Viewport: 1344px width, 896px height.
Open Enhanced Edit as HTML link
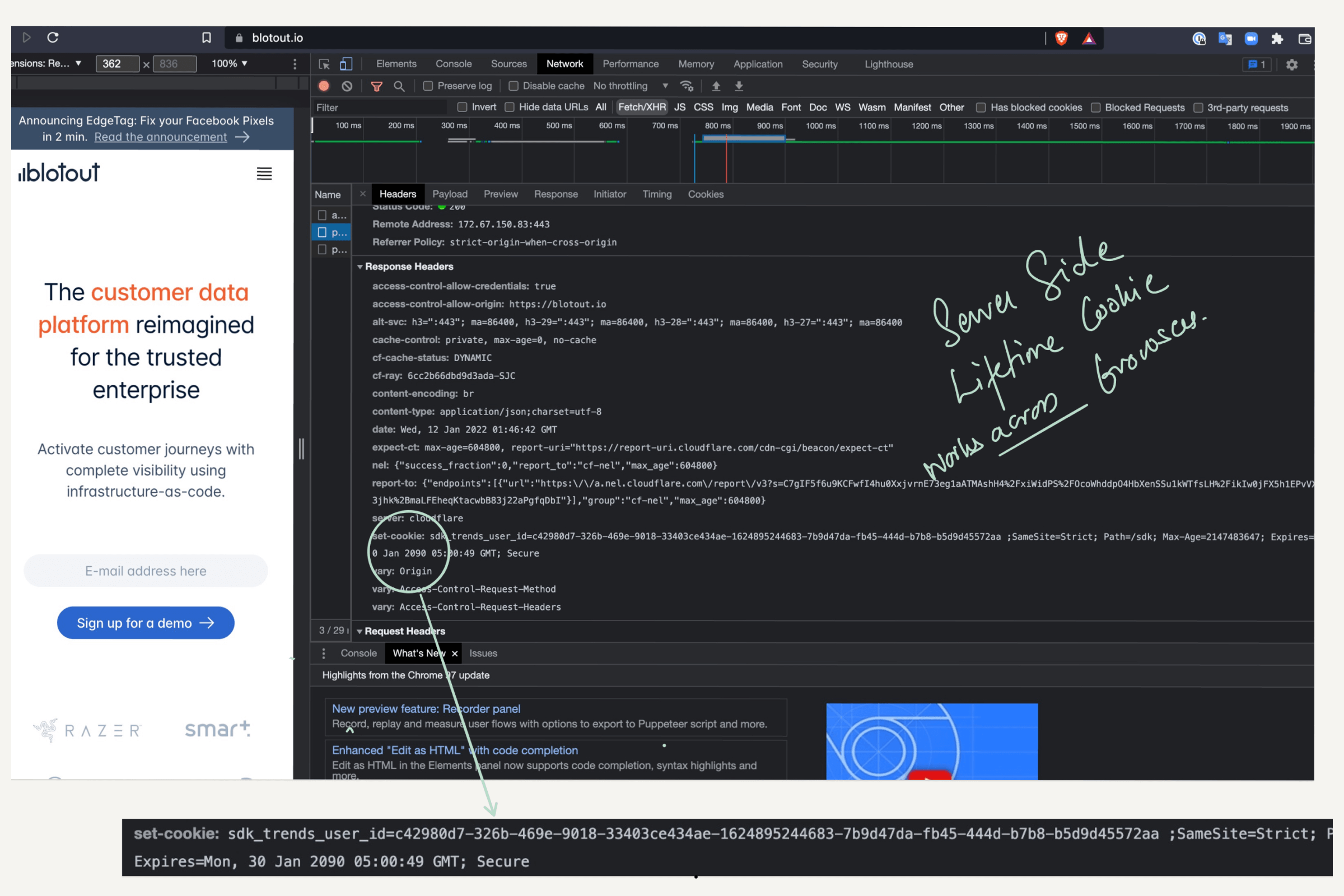click(455, 751)
